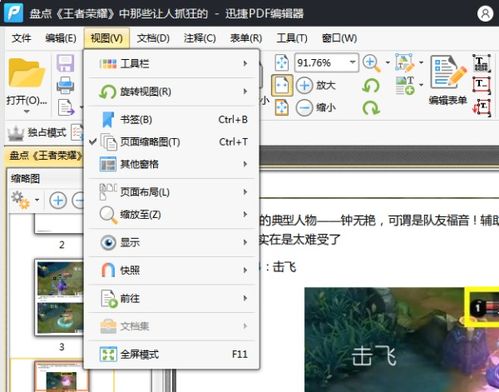Rotate view counterclockwise icon
The height and width of the screenshot is (392, 499).
[x=371, y=86]
